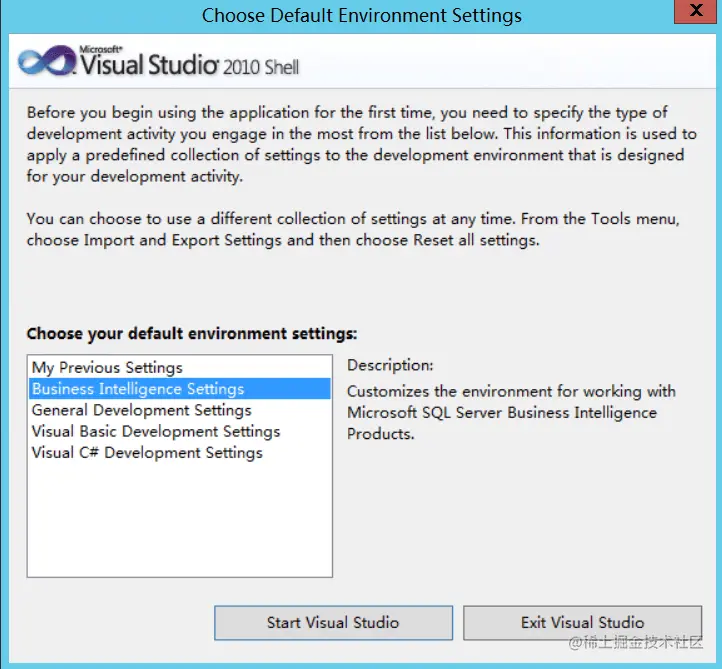Image resolution: width=722 pixels, height=669 pixels.
Task: Click the 'Choose your default environment settings' heading
Action: (192, 333)
